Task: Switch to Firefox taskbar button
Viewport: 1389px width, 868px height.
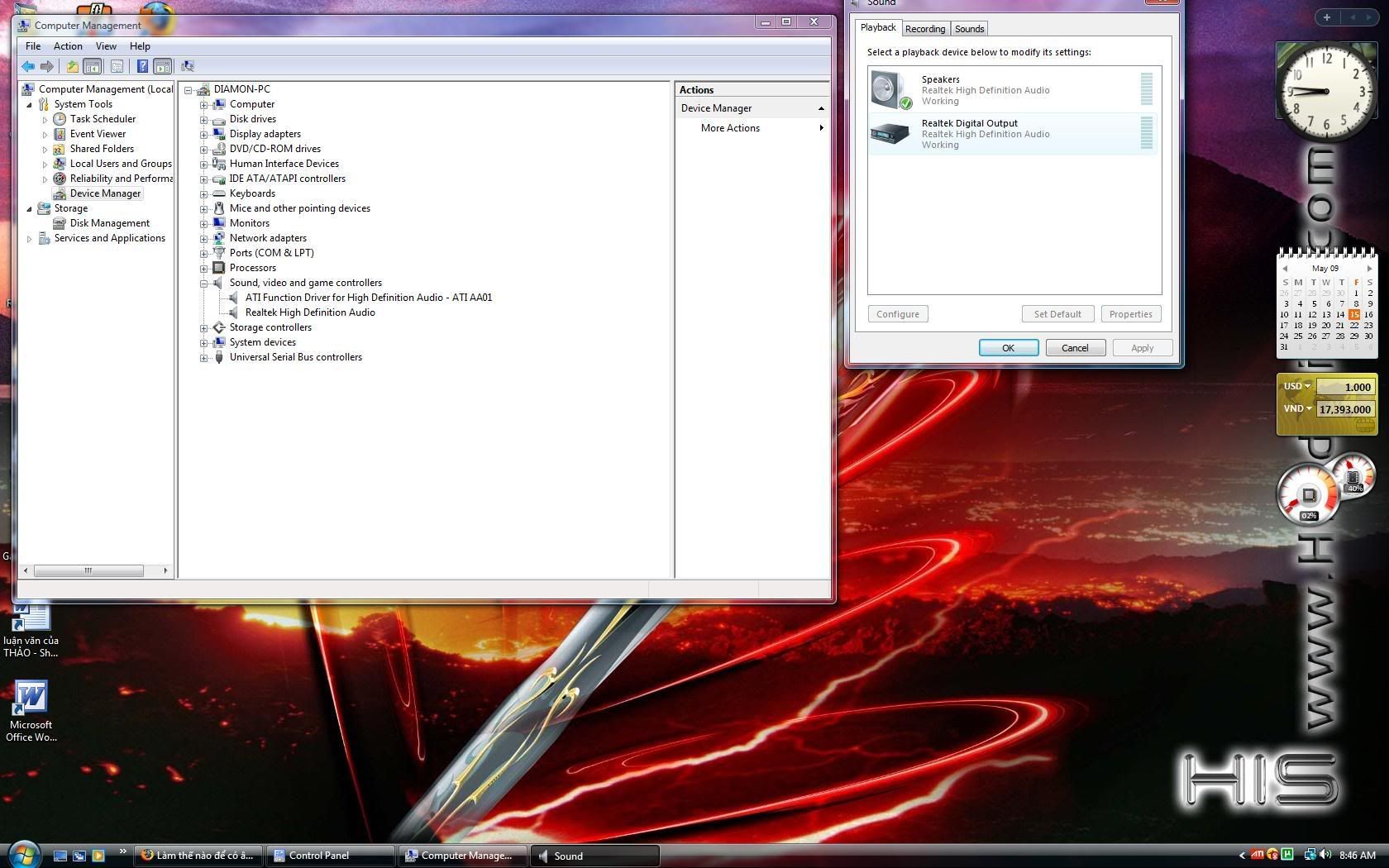Action: [198, 856]
